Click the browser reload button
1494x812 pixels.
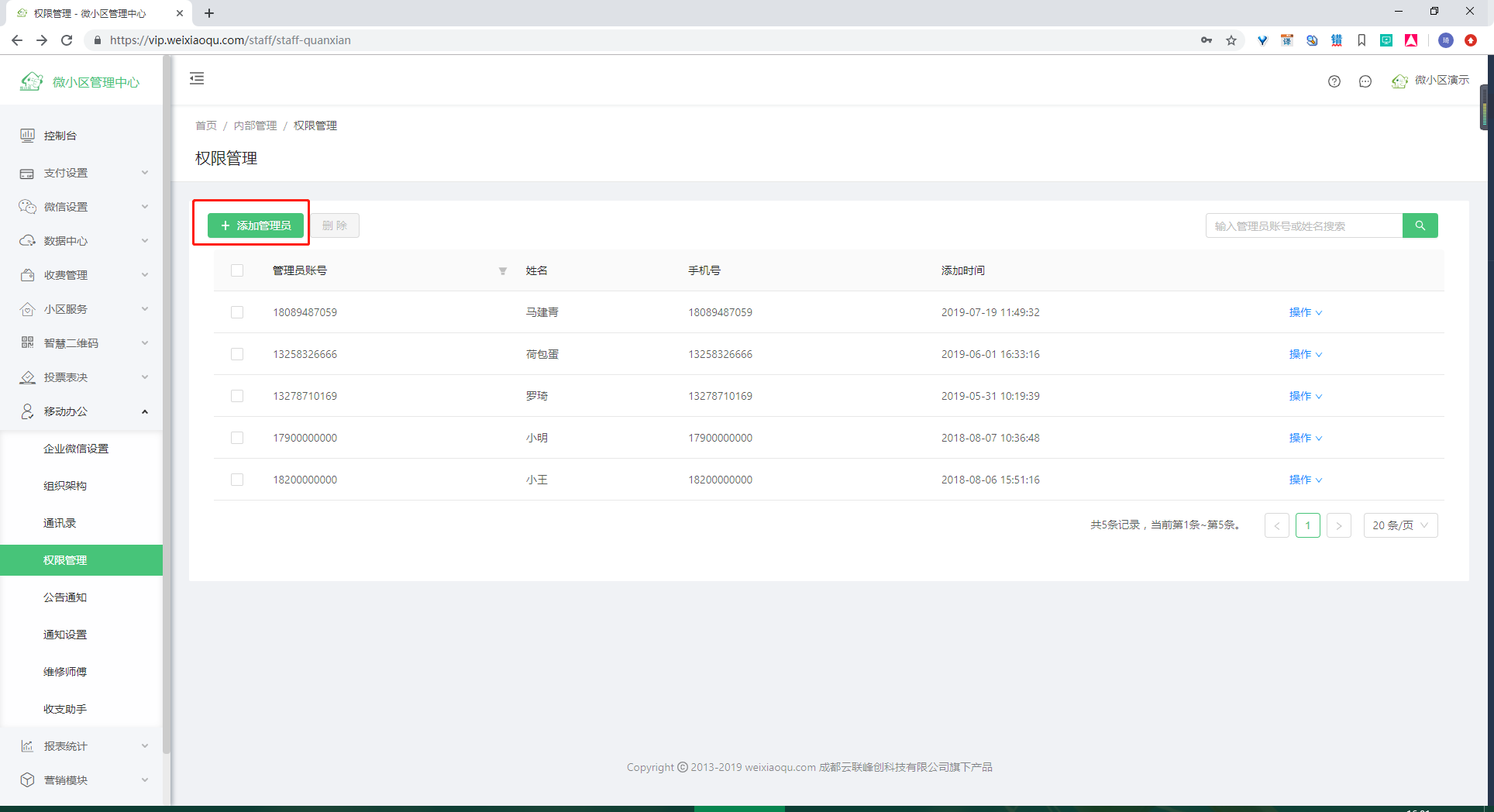point(67,40)
